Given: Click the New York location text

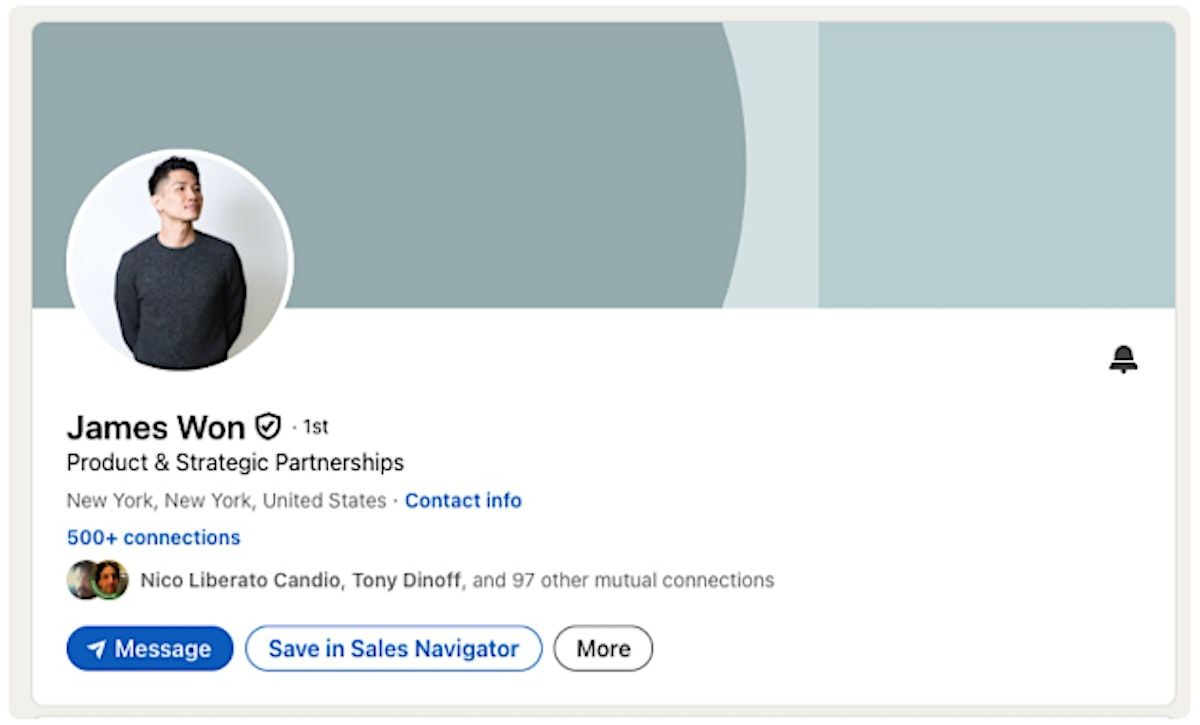Looking at the screenshot, I should point(226,500).
